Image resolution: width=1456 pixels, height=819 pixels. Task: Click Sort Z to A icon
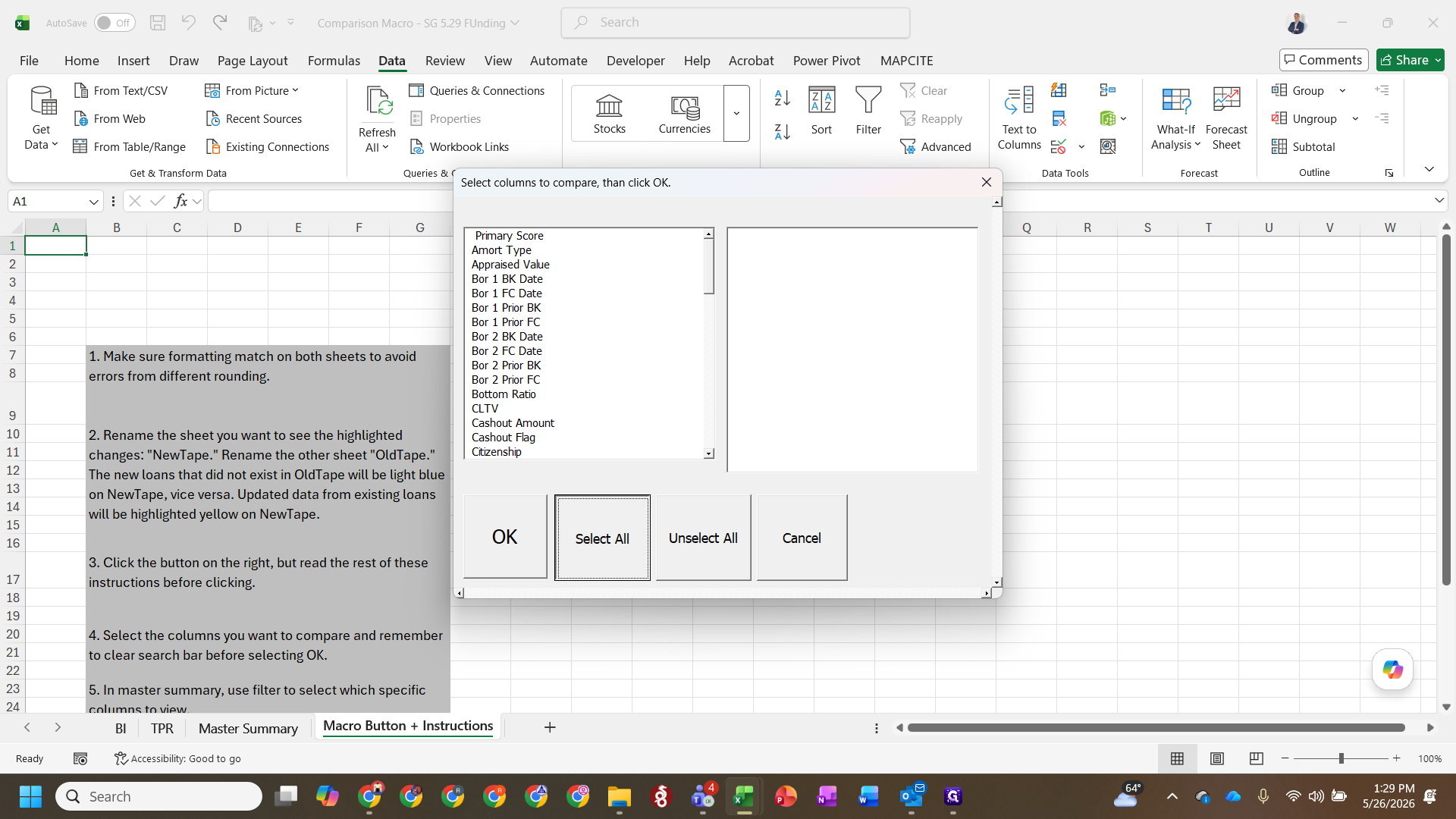[783, 131]
